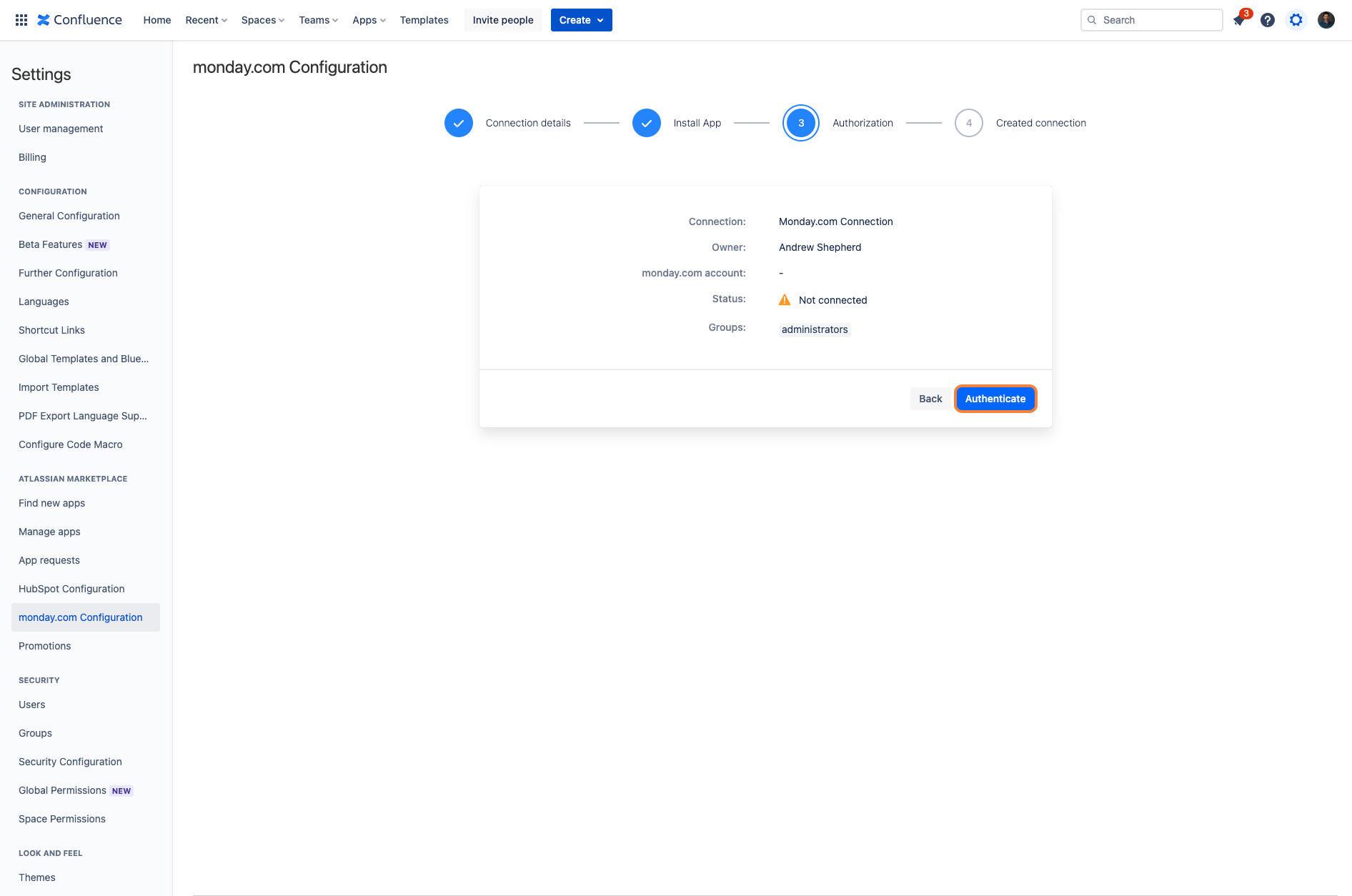
Task: Open Groups under Security
Action: (86, 733)
